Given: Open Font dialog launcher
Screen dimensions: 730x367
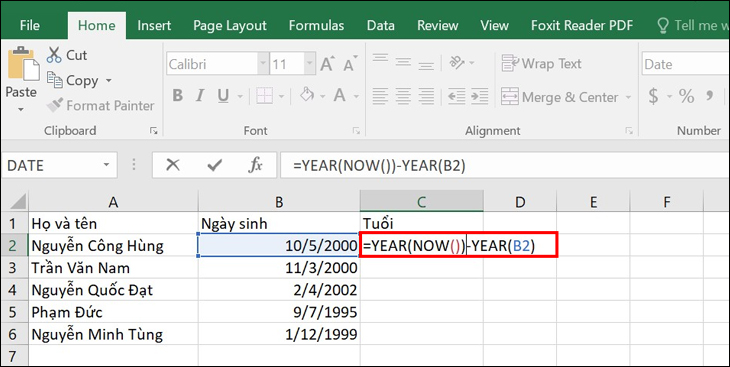Looking at the screenshot, I should pos(356,131).
